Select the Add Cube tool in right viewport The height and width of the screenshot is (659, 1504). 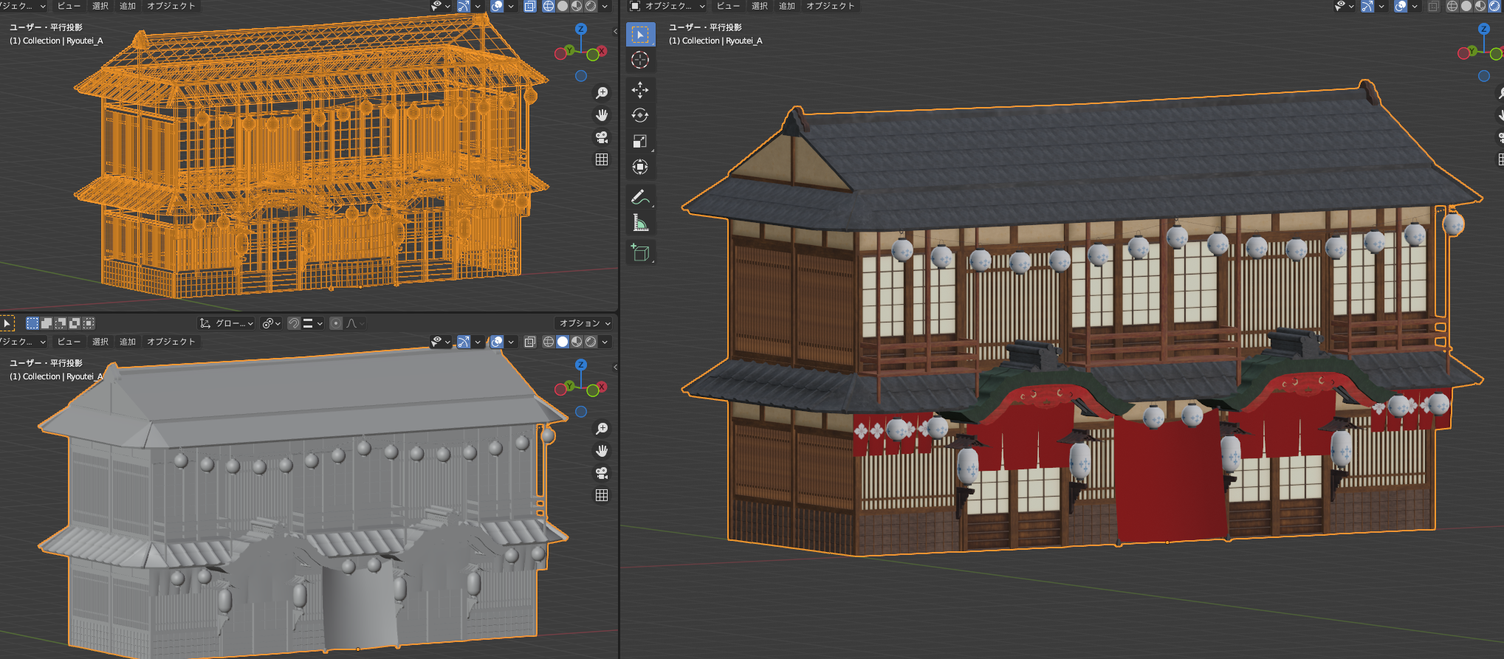click(x=640, y=253)
